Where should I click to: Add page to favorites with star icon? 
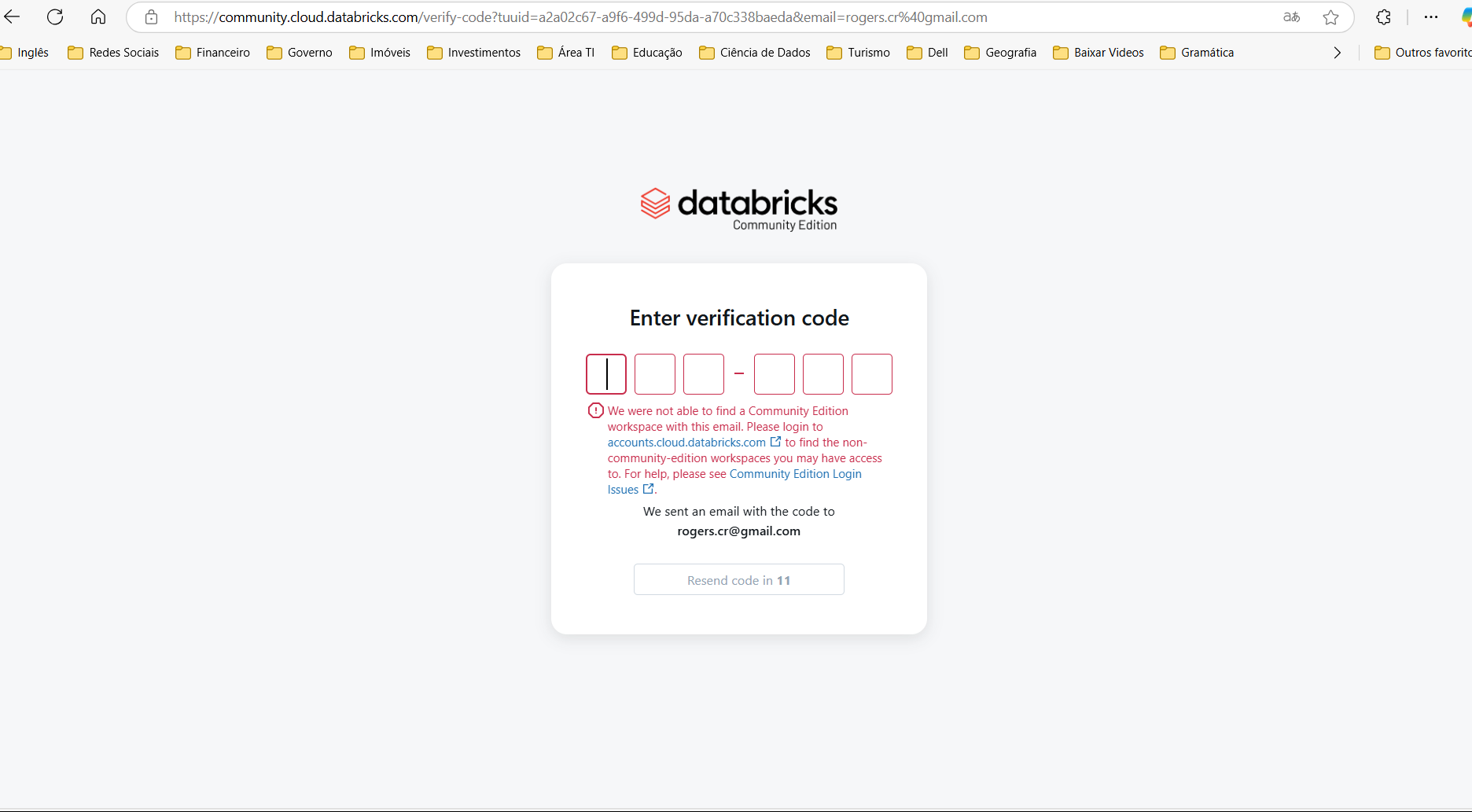(x=1330, y=17)
